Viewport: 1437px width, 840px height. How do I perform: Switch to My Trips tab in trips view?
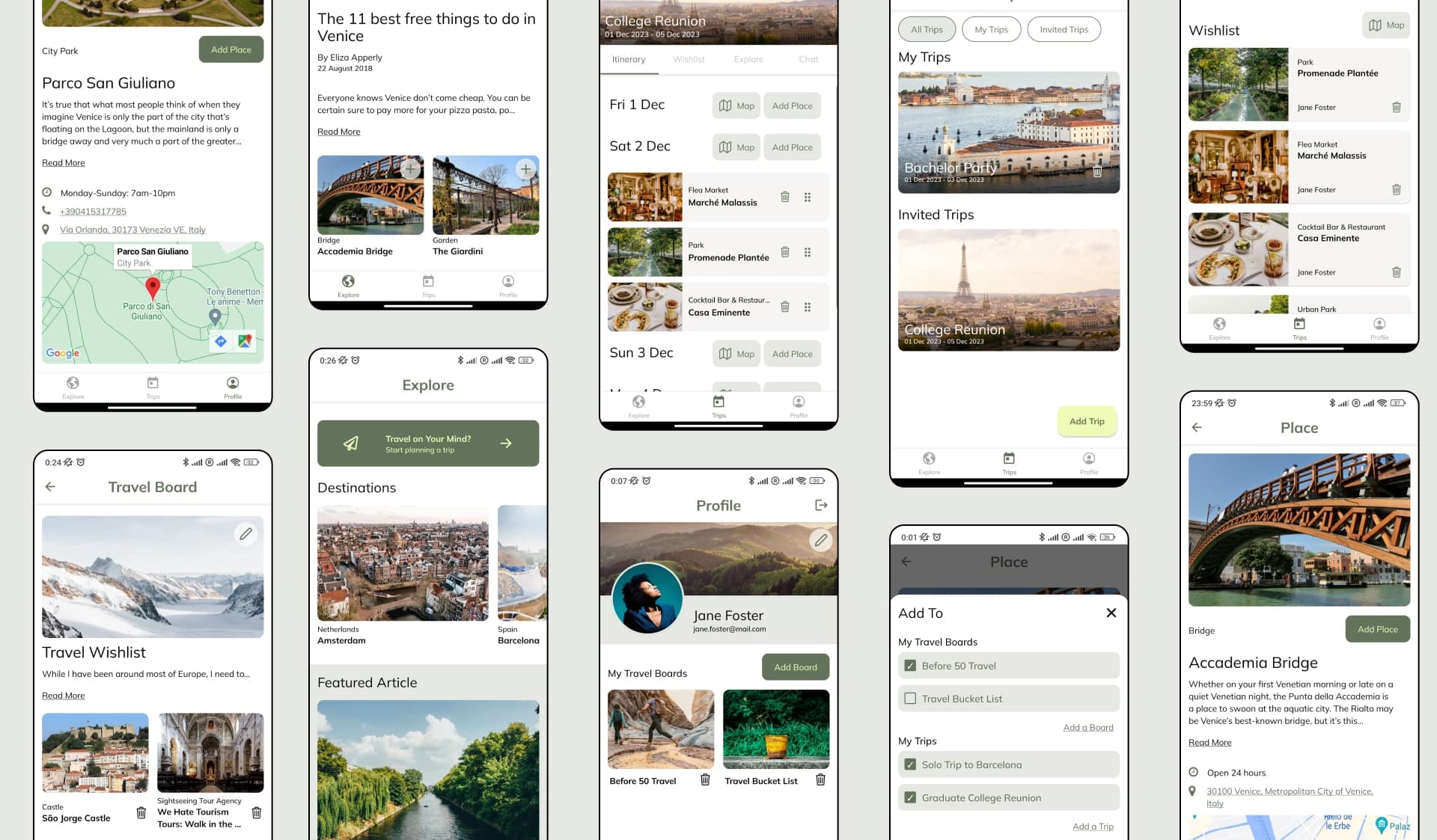click(991, 28)
